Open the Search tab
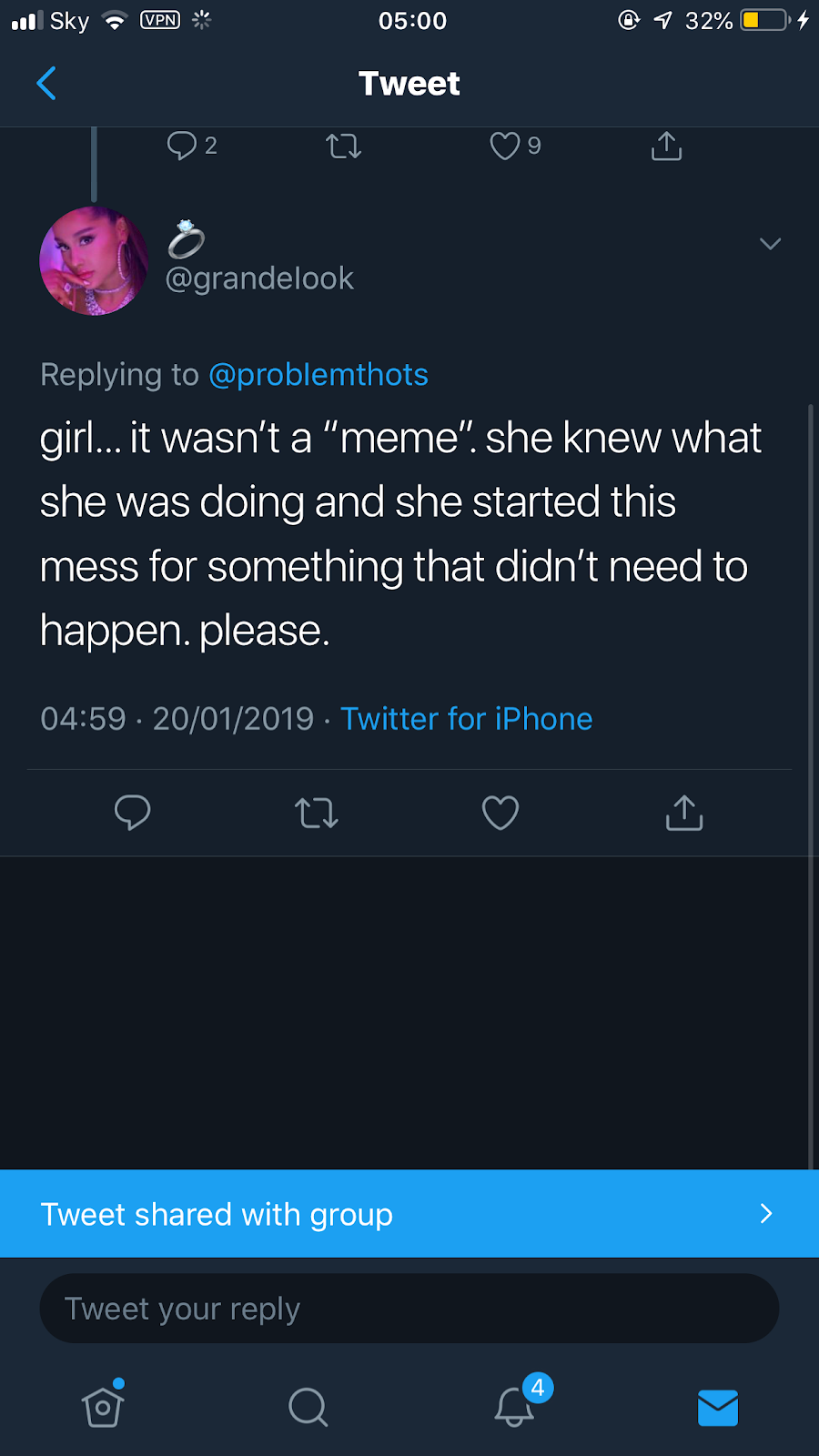Viewport: 819px width, 1456px height. [308, 1407]
